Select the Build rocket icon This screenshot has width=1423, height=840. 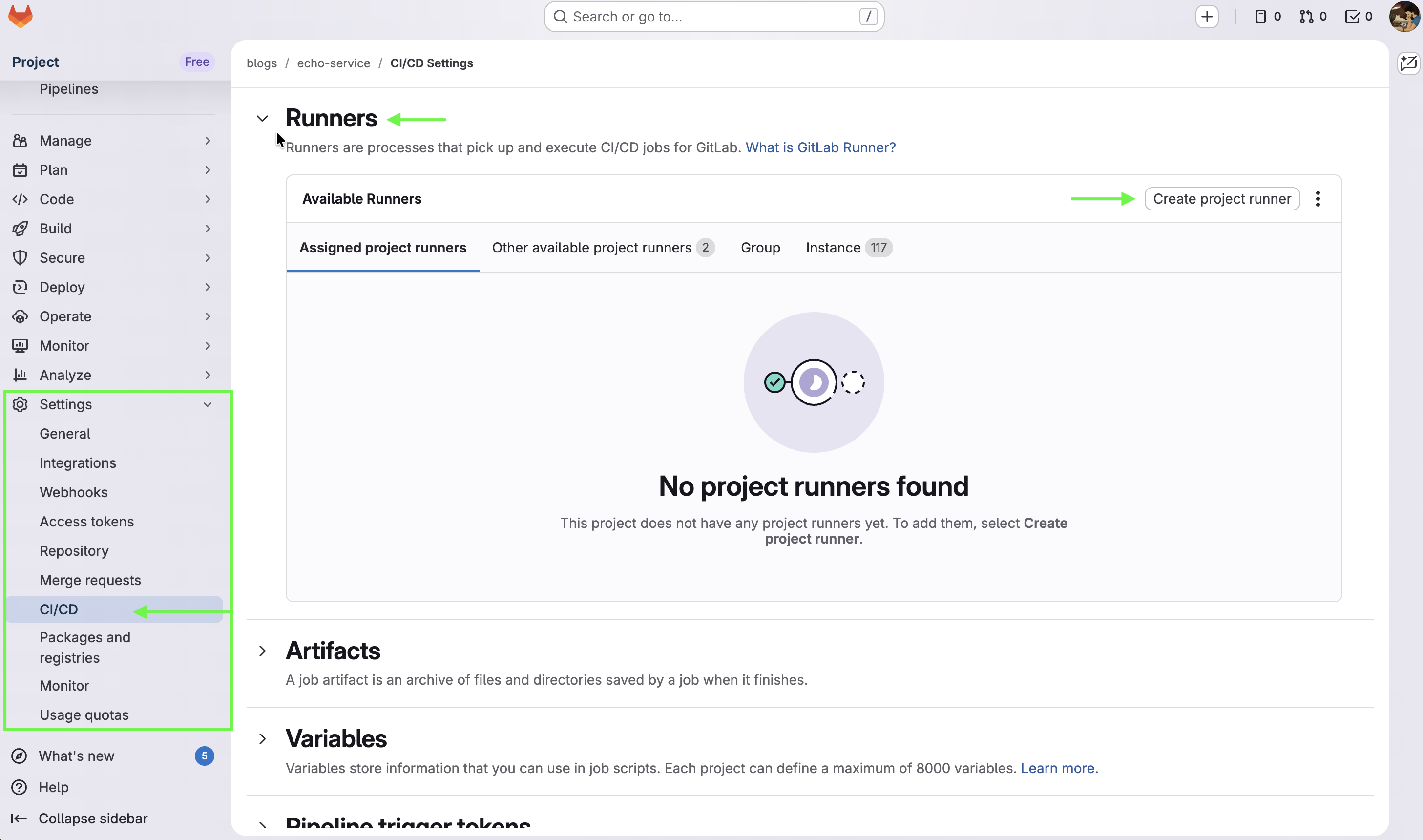[x=21, y=228]
